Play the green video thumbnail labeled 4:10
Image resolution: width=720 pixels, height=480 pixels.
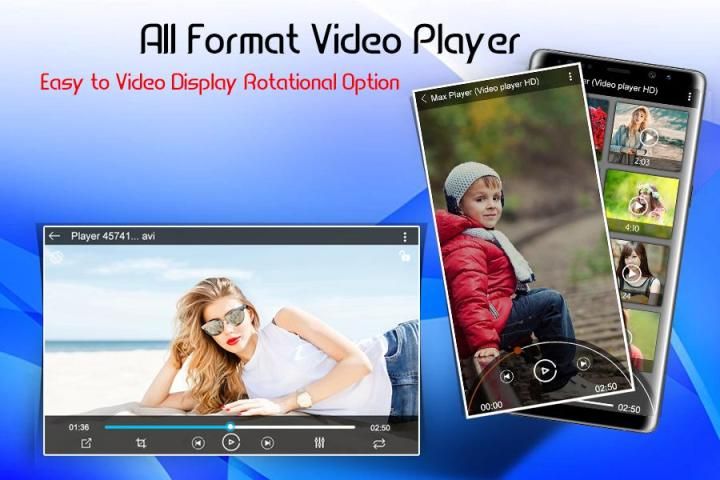coord(639,205)
